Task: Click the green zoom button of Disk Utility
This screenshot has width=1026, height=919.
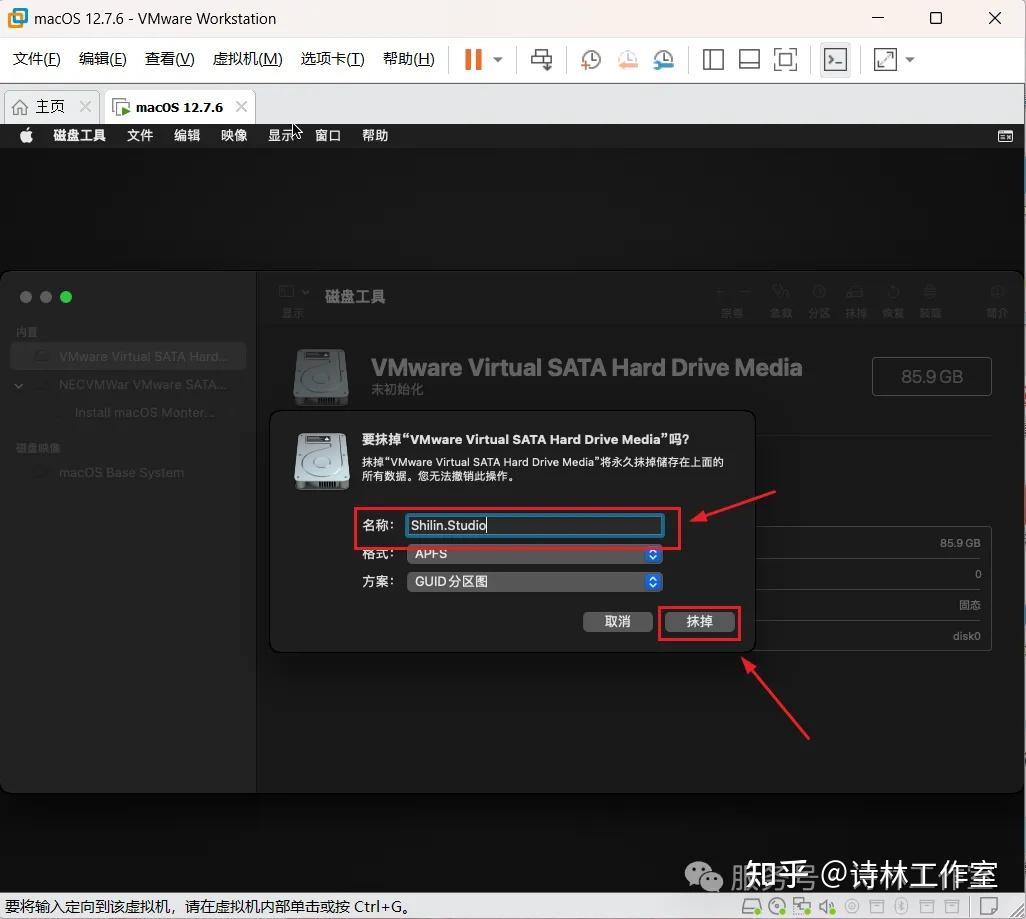Action: pos(66,297)
